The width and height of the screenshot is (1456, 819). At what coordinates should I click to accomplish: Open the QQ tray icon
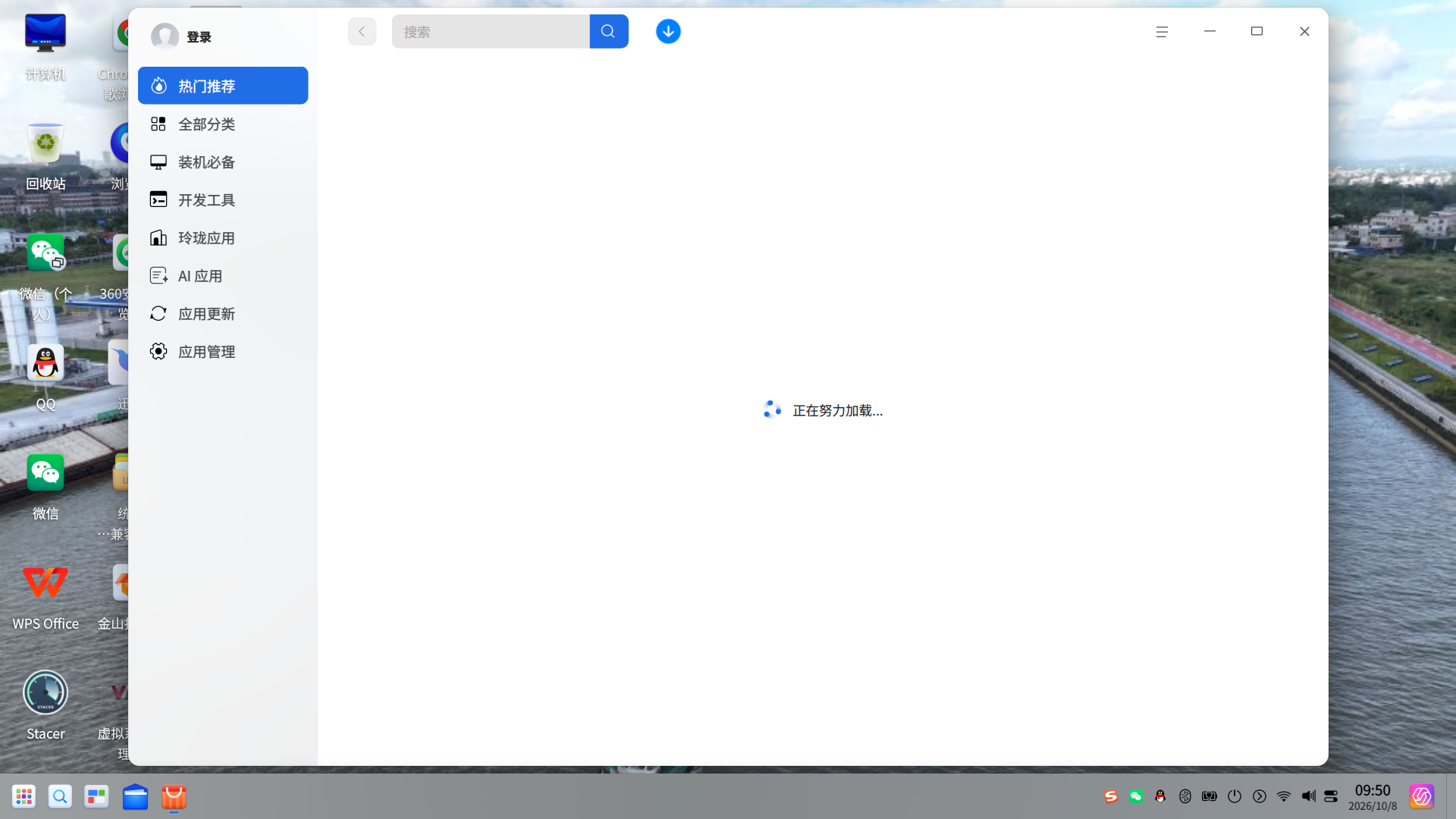pos(1160,796)
